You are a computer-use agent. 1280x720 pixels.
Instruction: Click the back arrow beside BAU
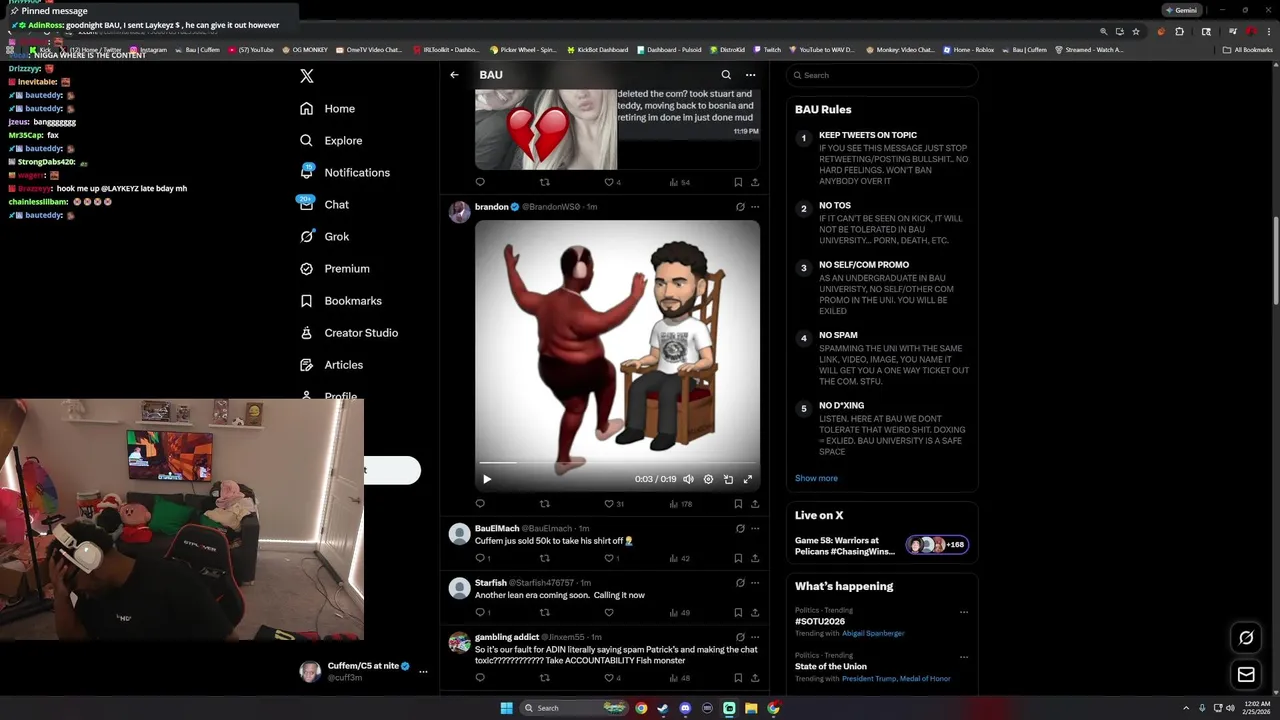[x=454, y=75]
